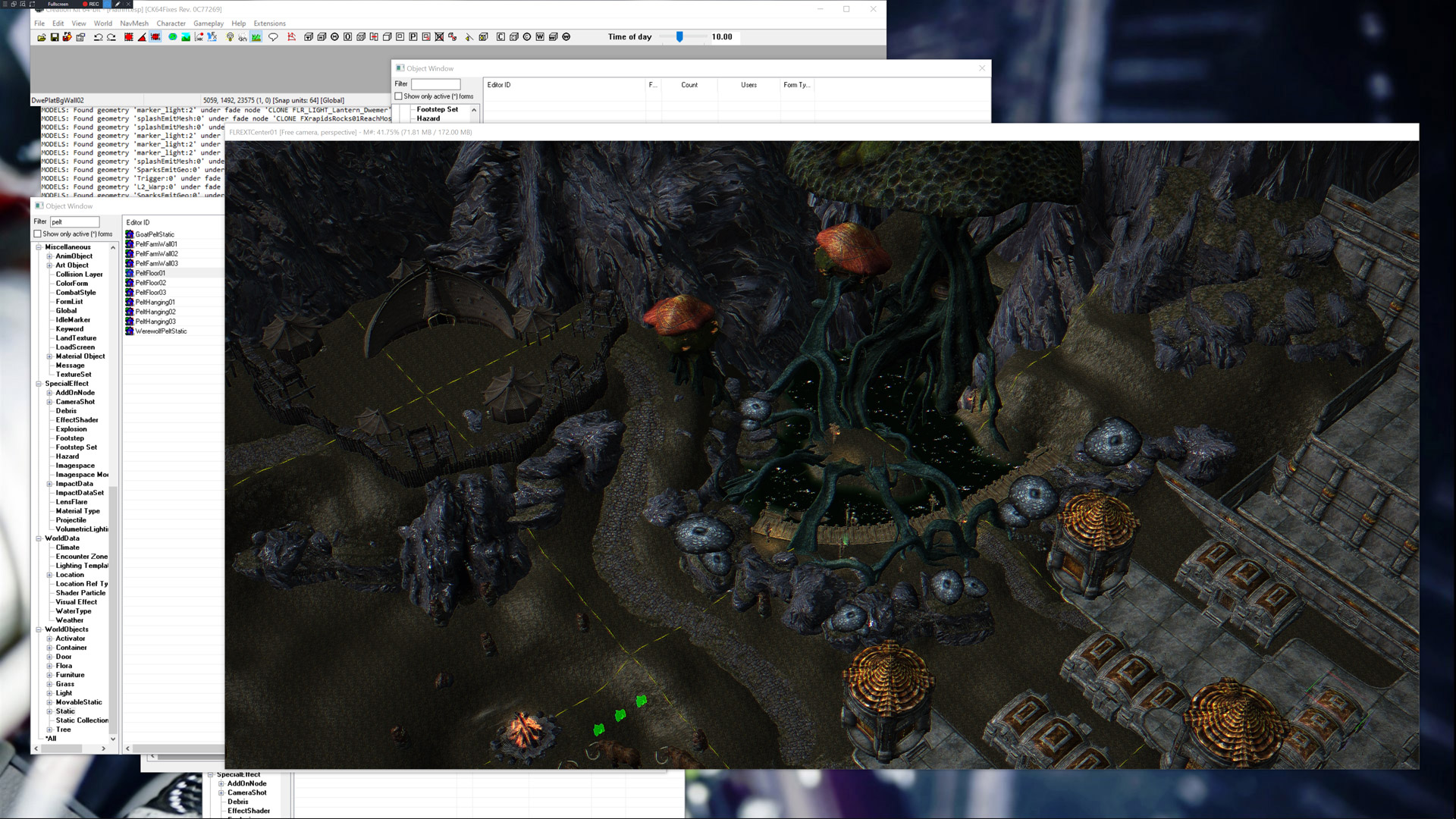
Task: Click the open folder icon in toolbar
Action: [42, 37]
